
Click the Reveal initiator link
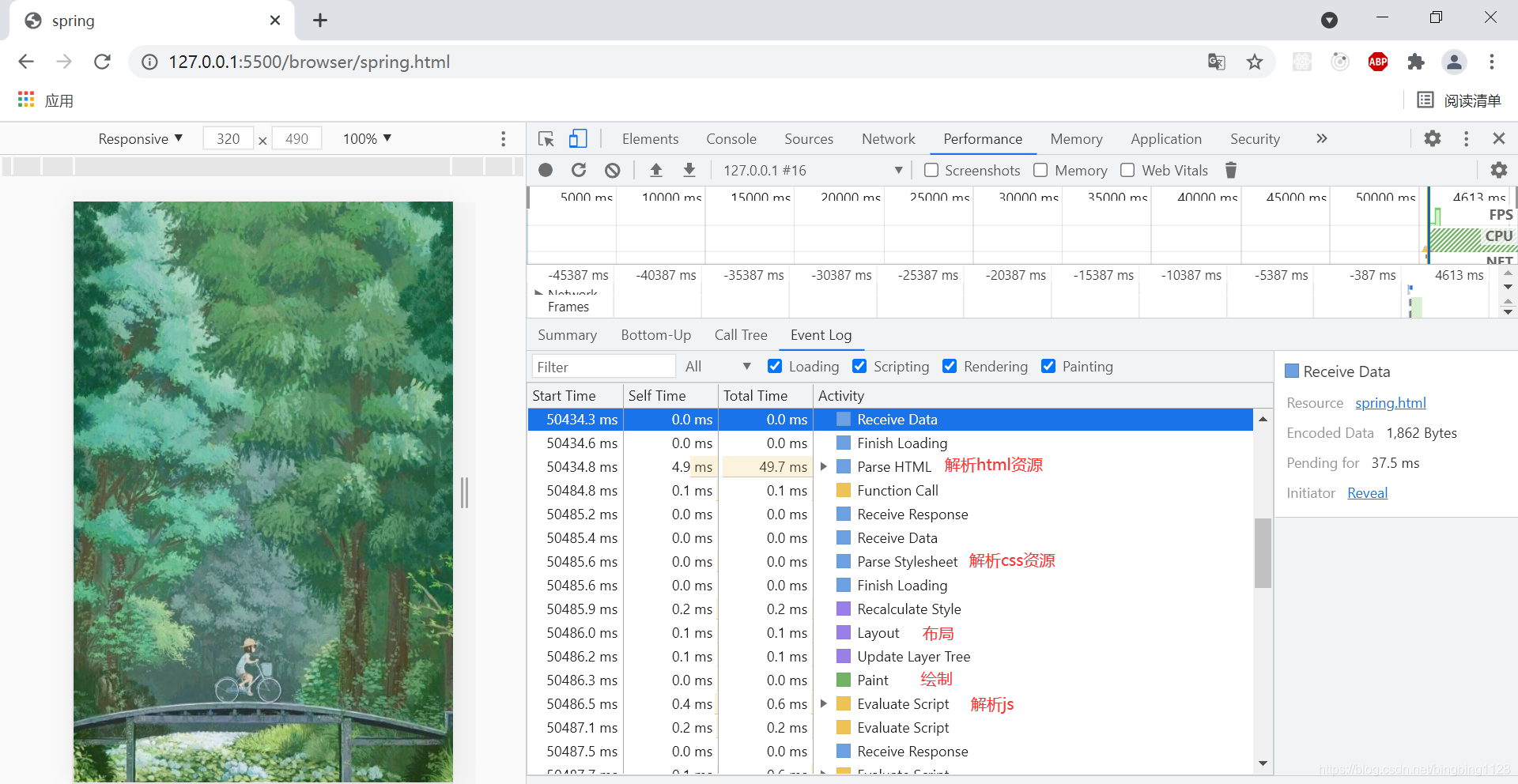pos(1367,493)
